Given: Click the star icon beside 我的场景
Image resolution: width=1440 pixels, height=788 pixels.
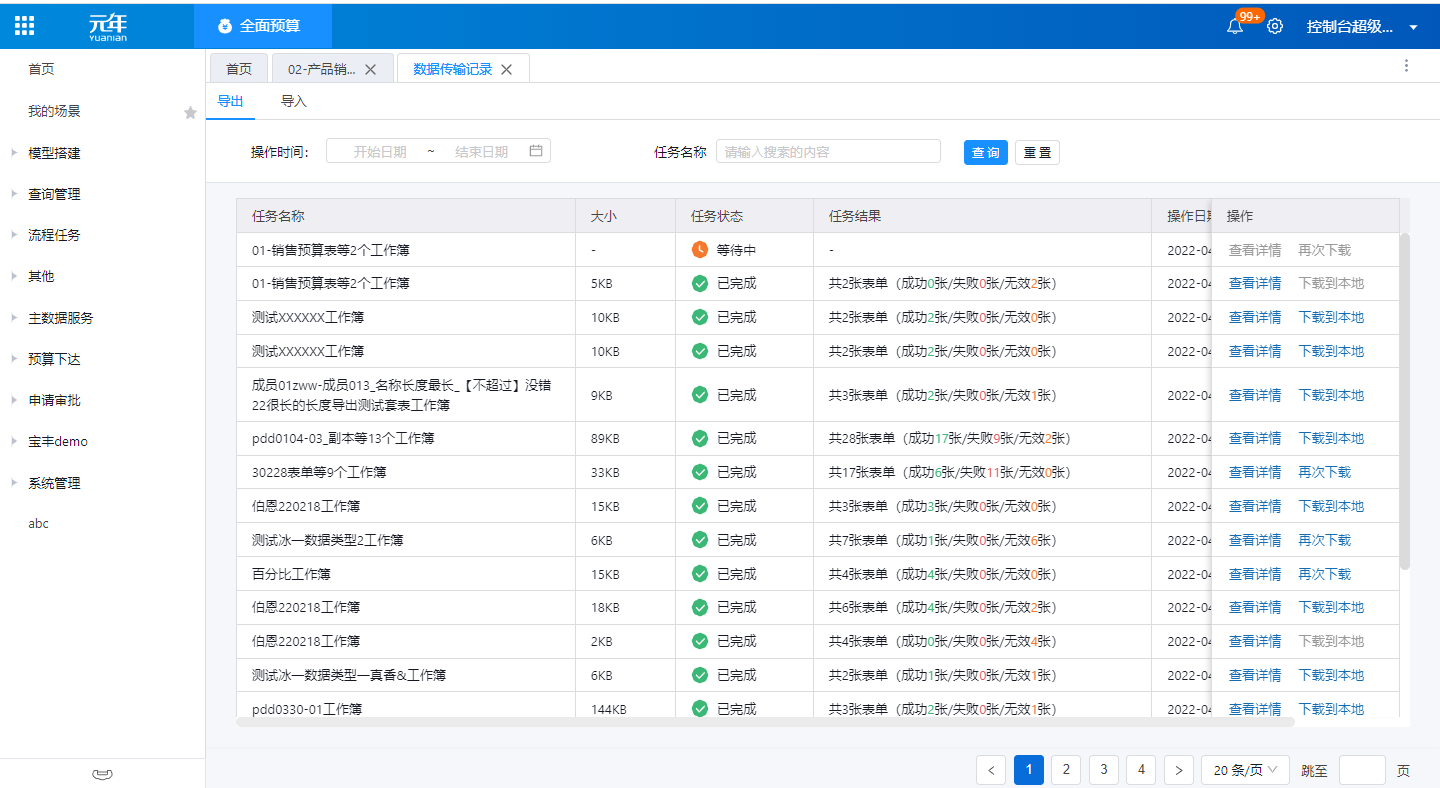Looking at the screenshot, I should [190, 113].
